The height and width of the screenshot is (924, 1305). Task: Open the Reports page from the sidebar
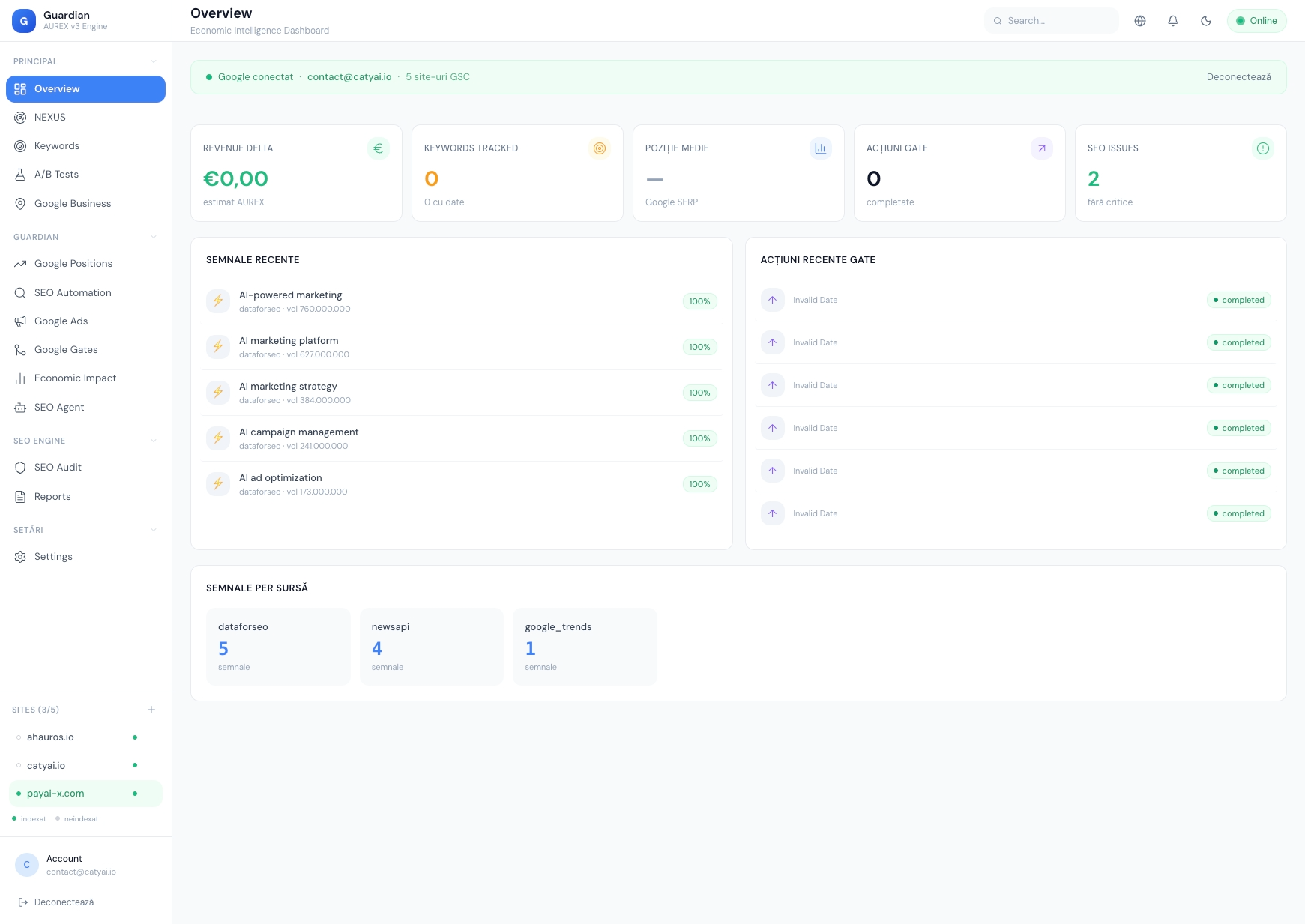[52, 496]
